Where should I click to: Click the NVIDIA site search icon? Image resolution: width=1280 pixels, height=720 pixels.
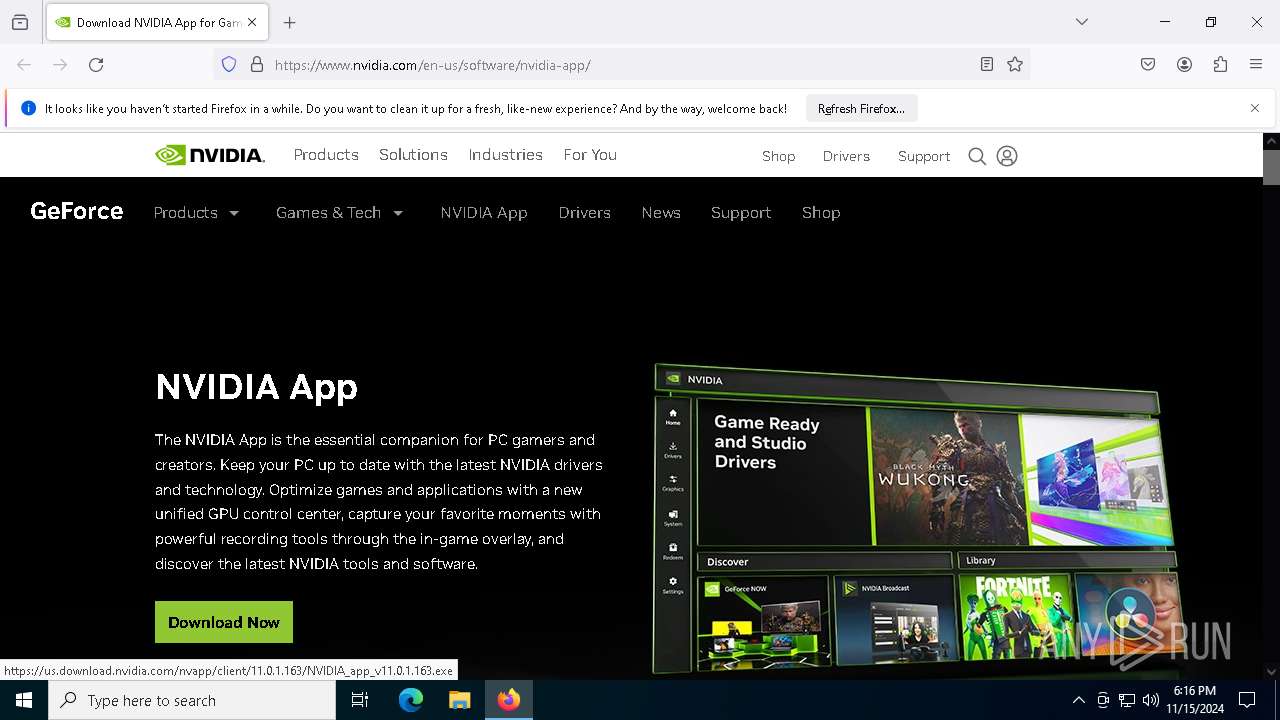tap(977, 156)
